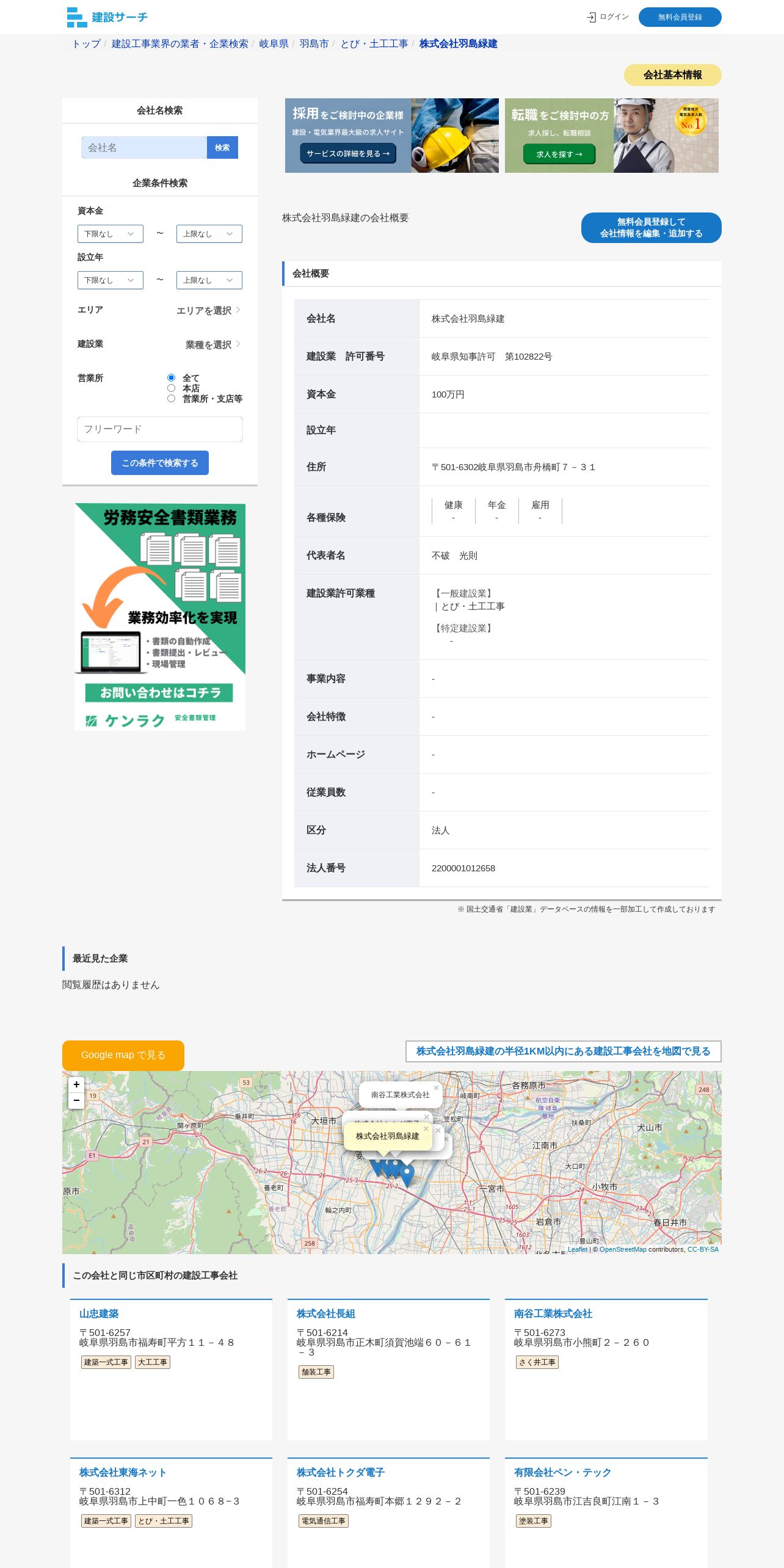Close the 株式会社羽島緑建 map popup
Screen dimensions: 784x1568
[426, 1128]
